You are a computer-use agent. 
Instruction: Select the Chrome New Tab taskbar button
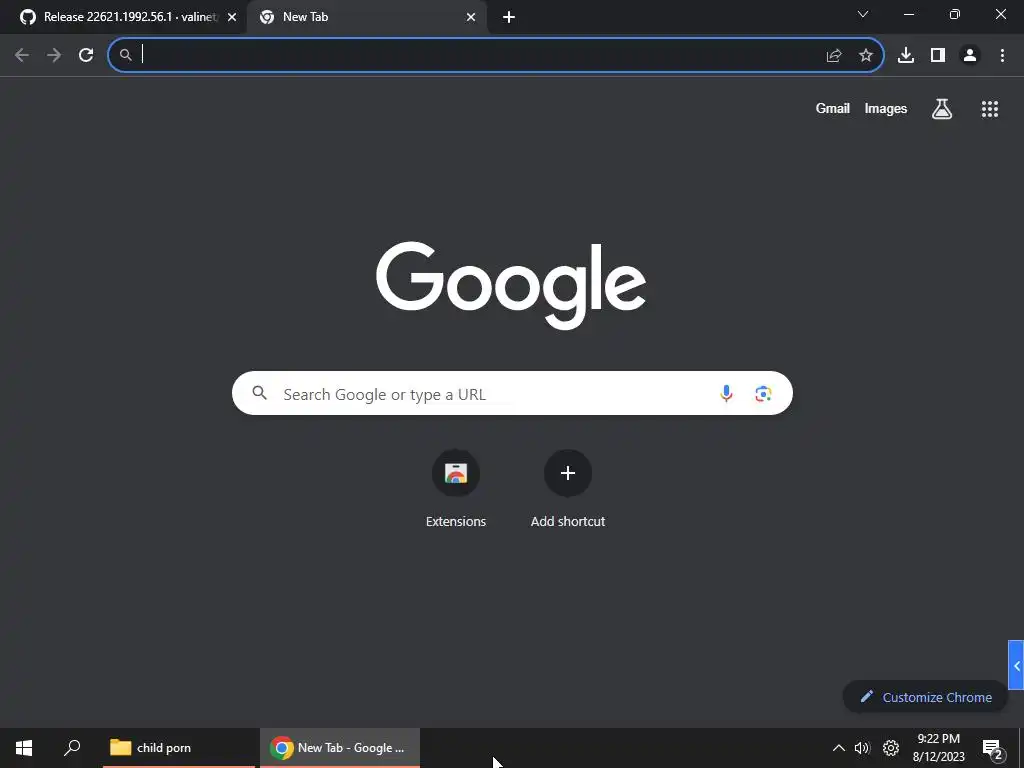(x=340, y=748)
